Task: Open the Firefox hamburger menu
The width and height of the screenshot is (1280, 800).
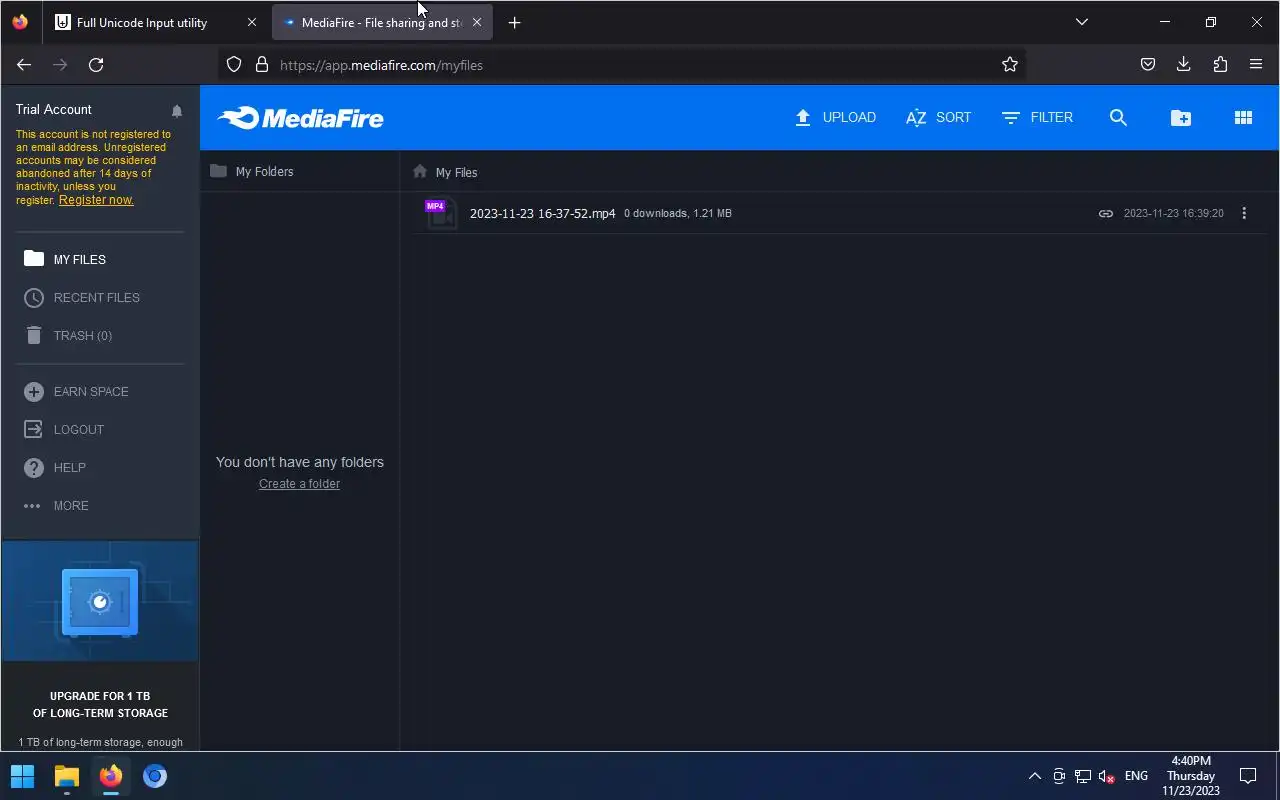Action: [x=1256, y=64]
